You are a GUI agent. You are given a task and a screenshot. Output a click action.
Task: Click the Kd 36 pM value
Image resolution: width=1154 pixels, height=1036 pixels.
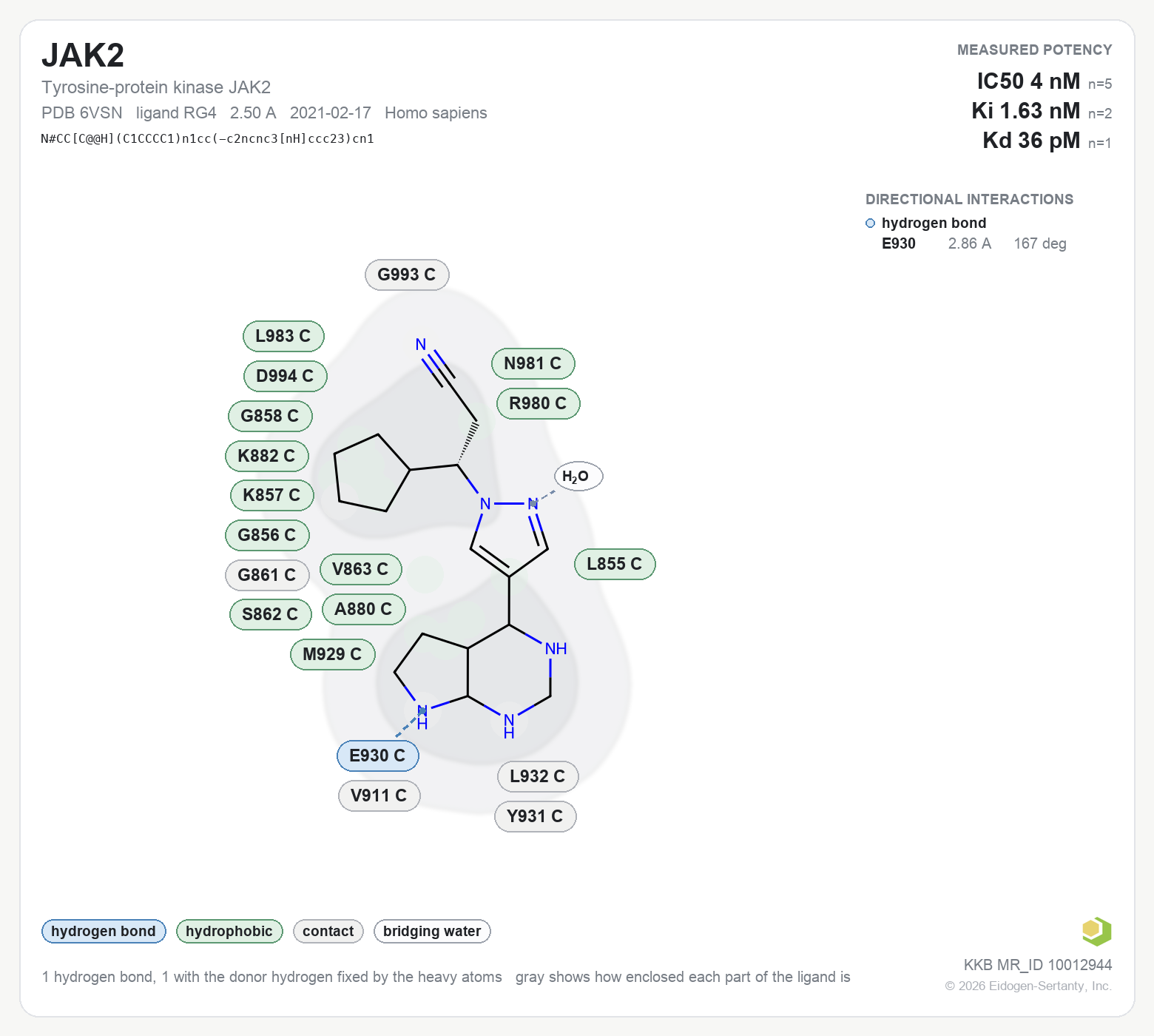pos(1031,140)
